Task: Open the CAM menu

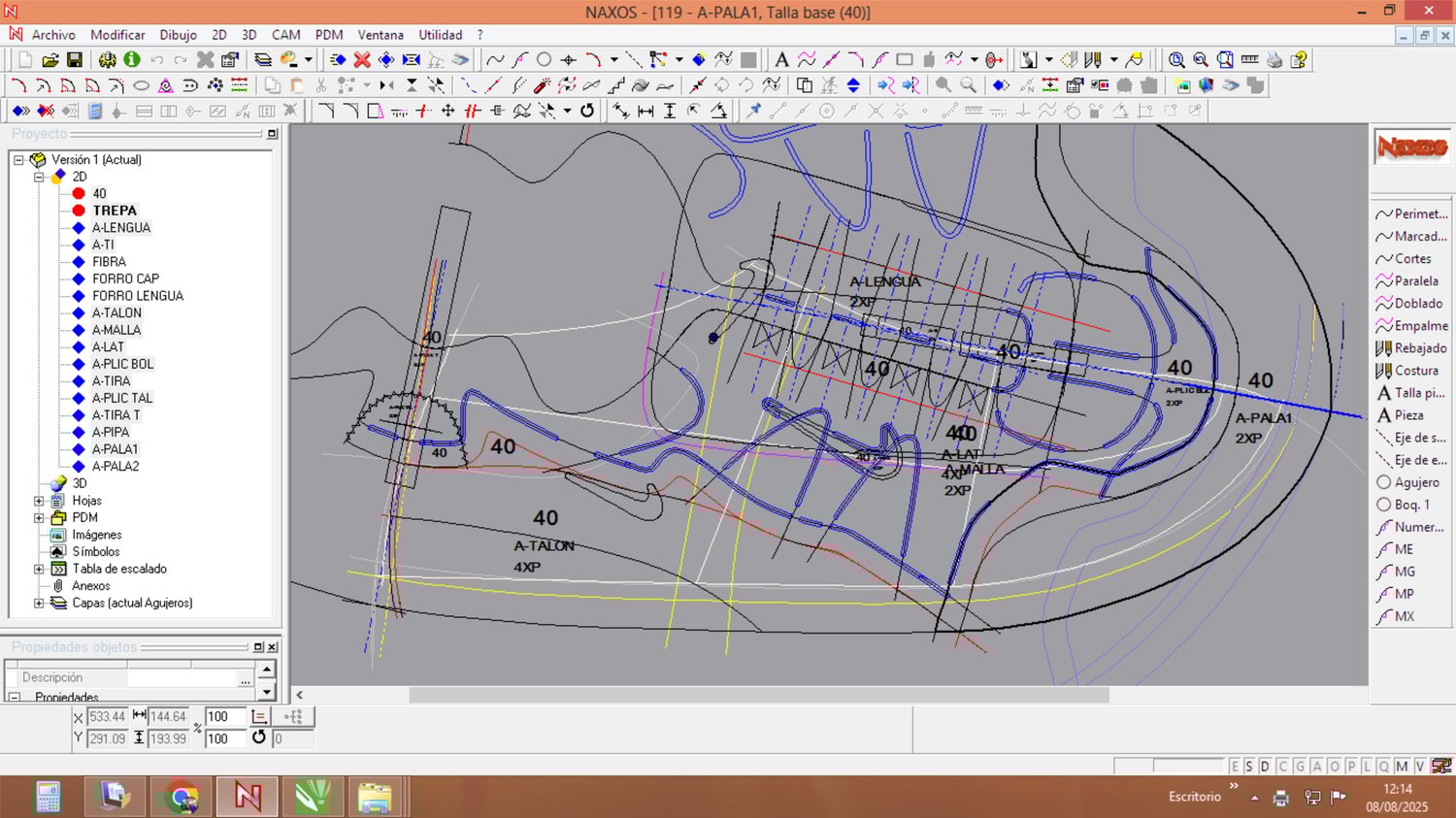Action: (x=285, y=35)
